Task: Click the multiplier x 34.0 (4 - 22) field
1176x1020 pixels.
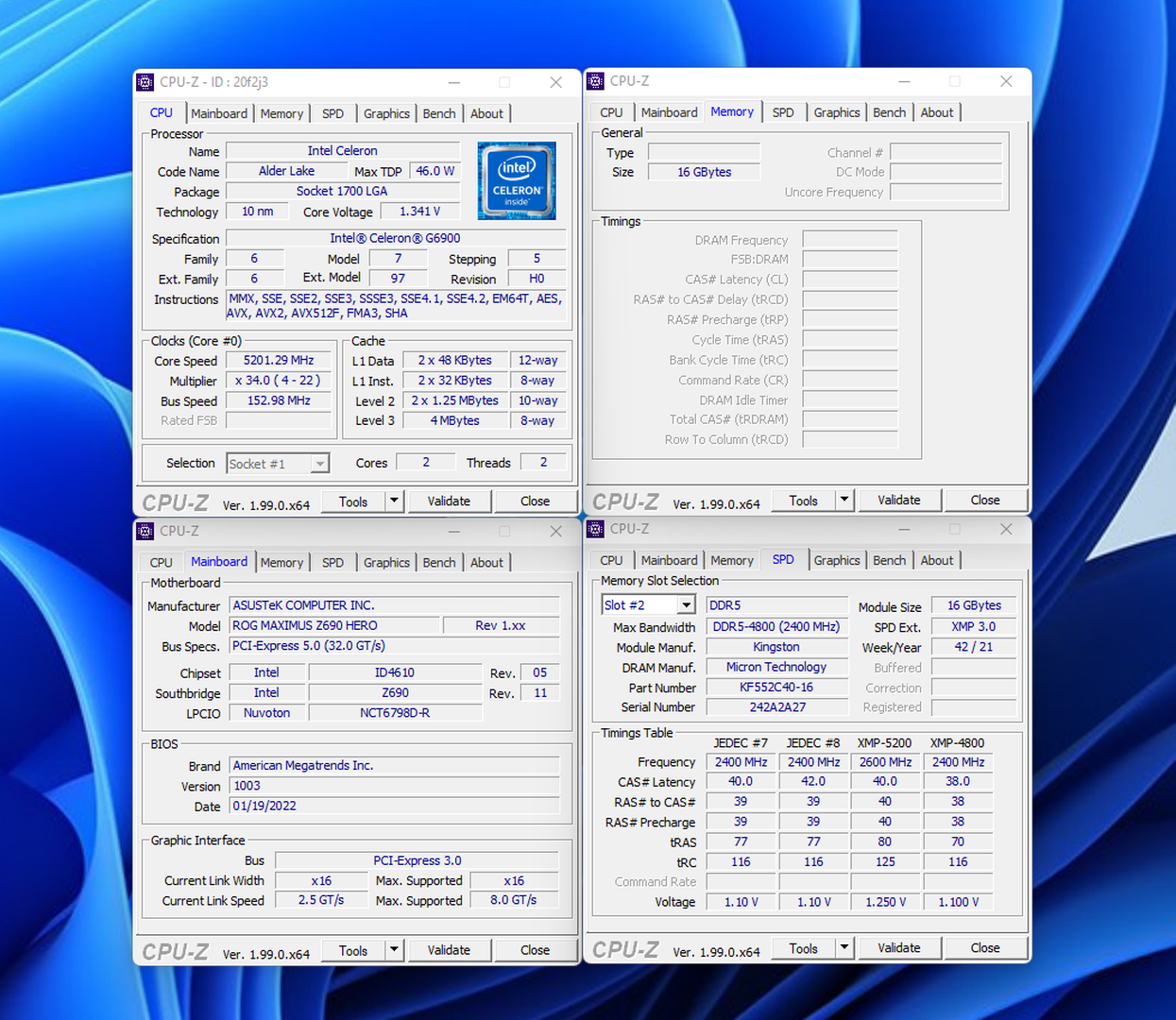Action: pyautogui.click(x=278, y=380)
